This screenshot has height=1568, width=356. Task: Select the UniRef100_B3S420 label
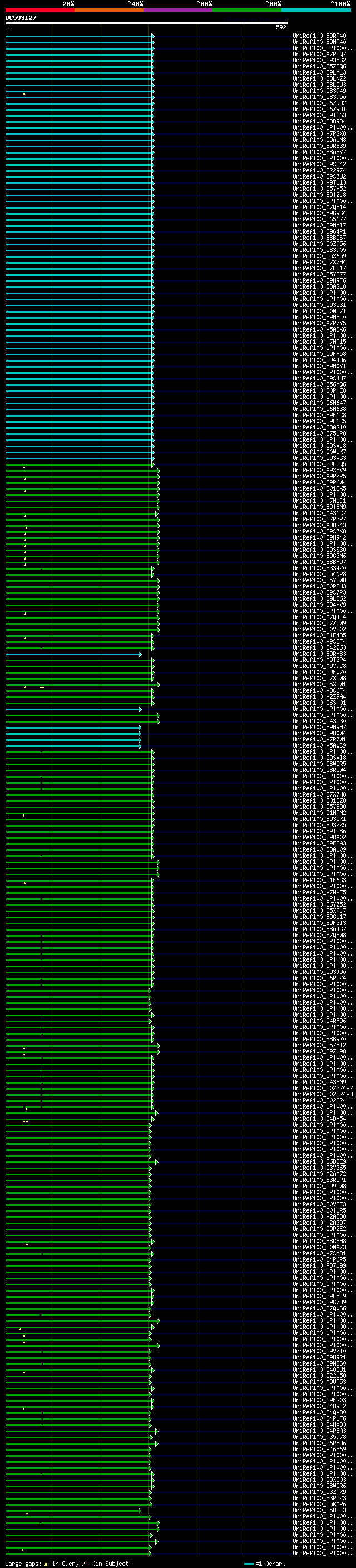pyautogui.click(x=319, y=568)
